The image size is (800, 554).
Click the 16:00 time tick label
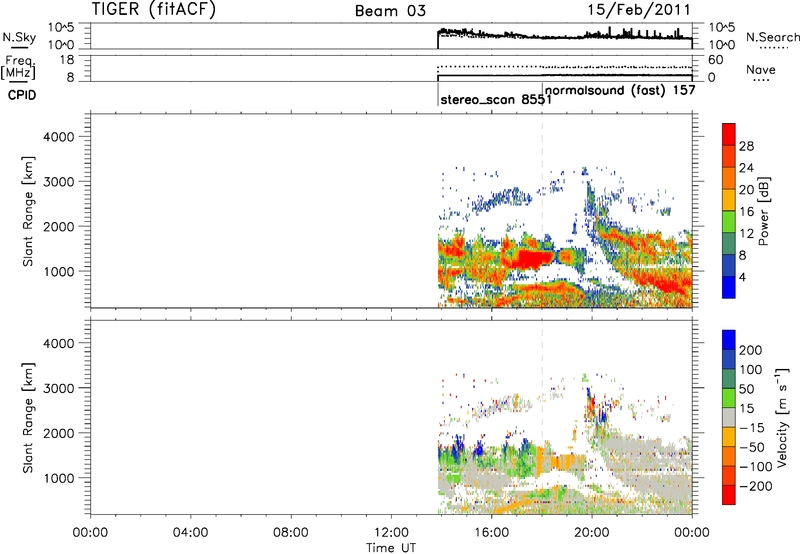click(491, 533)
